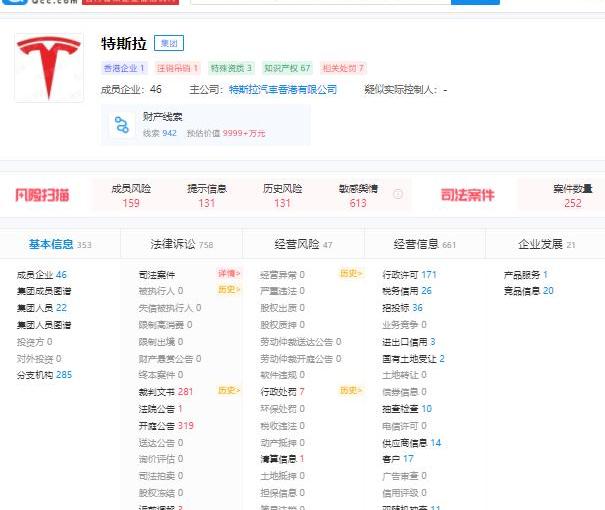Open 清算信息 1 entry

[x=282, y=459]
